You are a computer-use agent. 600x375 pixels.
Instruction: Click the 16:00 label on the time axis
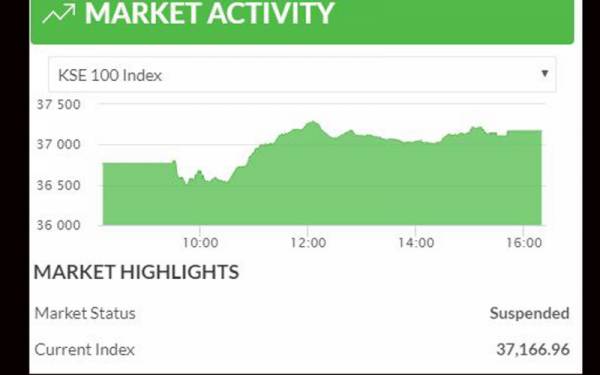[524, 243]
